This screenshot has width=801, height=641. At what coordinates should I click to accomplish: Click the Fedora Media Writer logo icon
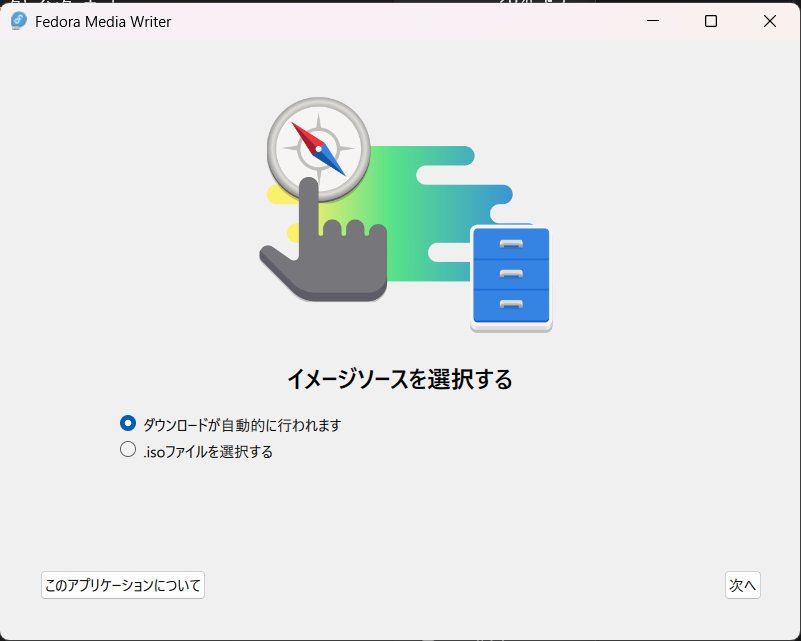19,21
